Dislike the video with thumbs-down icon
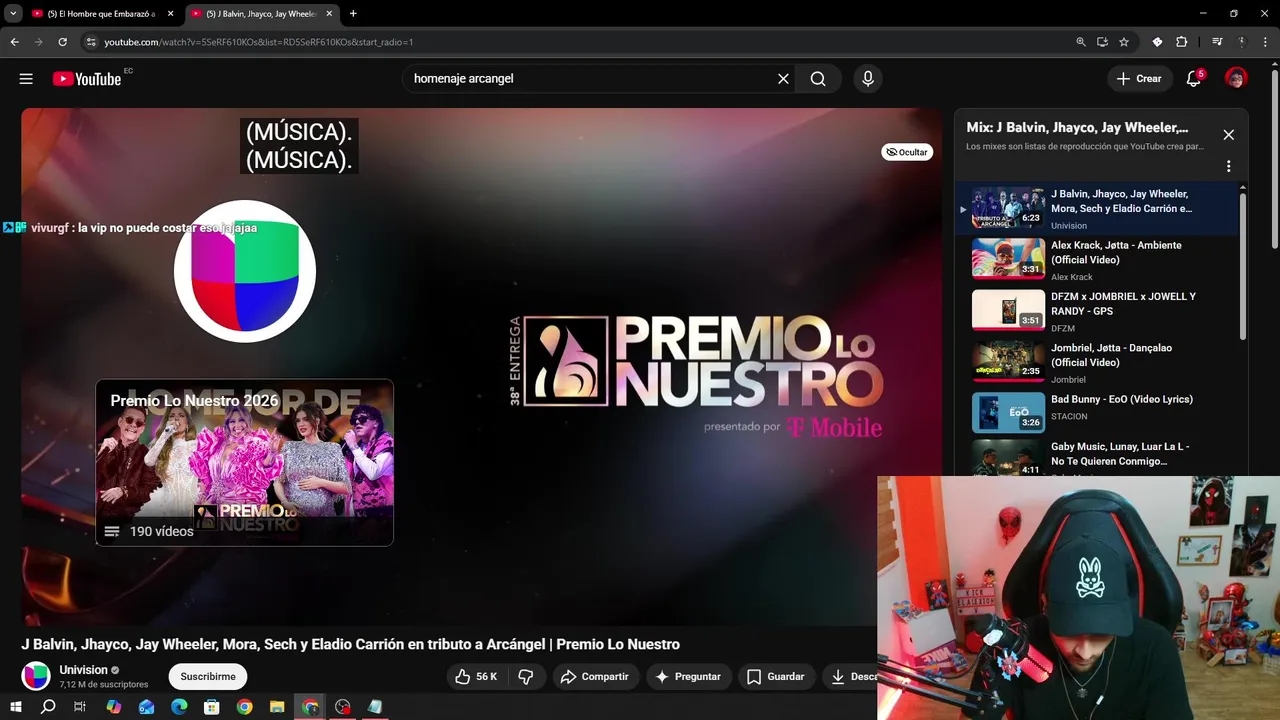 525,677
